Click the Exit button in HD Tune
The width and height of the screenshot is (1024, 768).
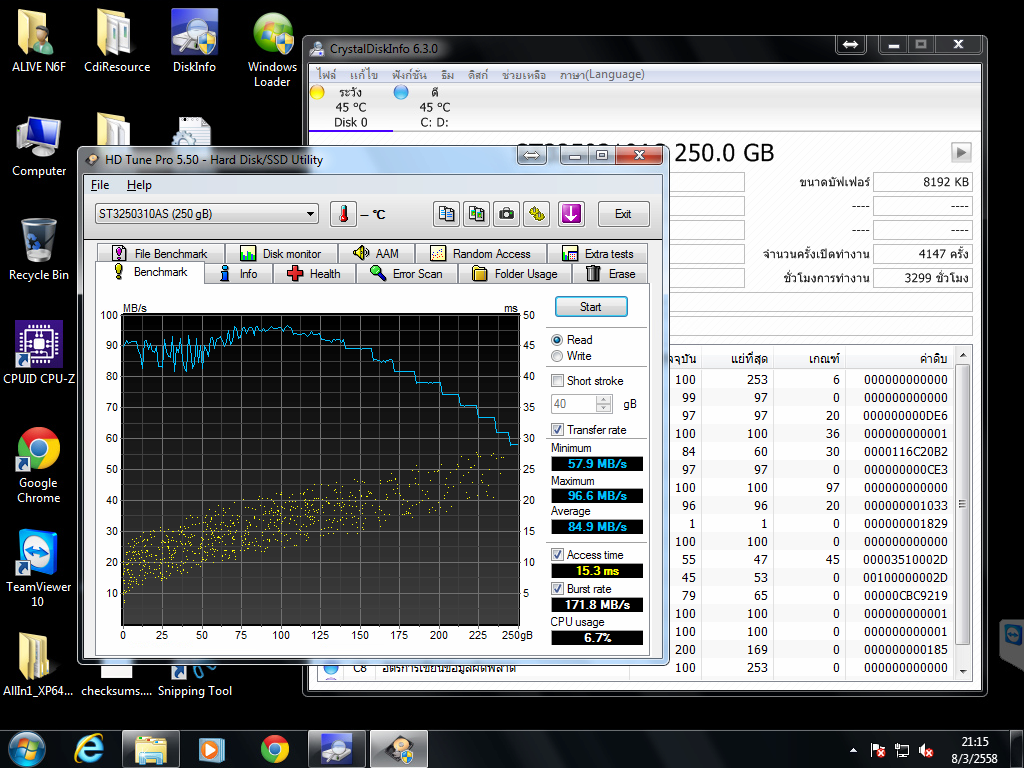click(623, 214)
